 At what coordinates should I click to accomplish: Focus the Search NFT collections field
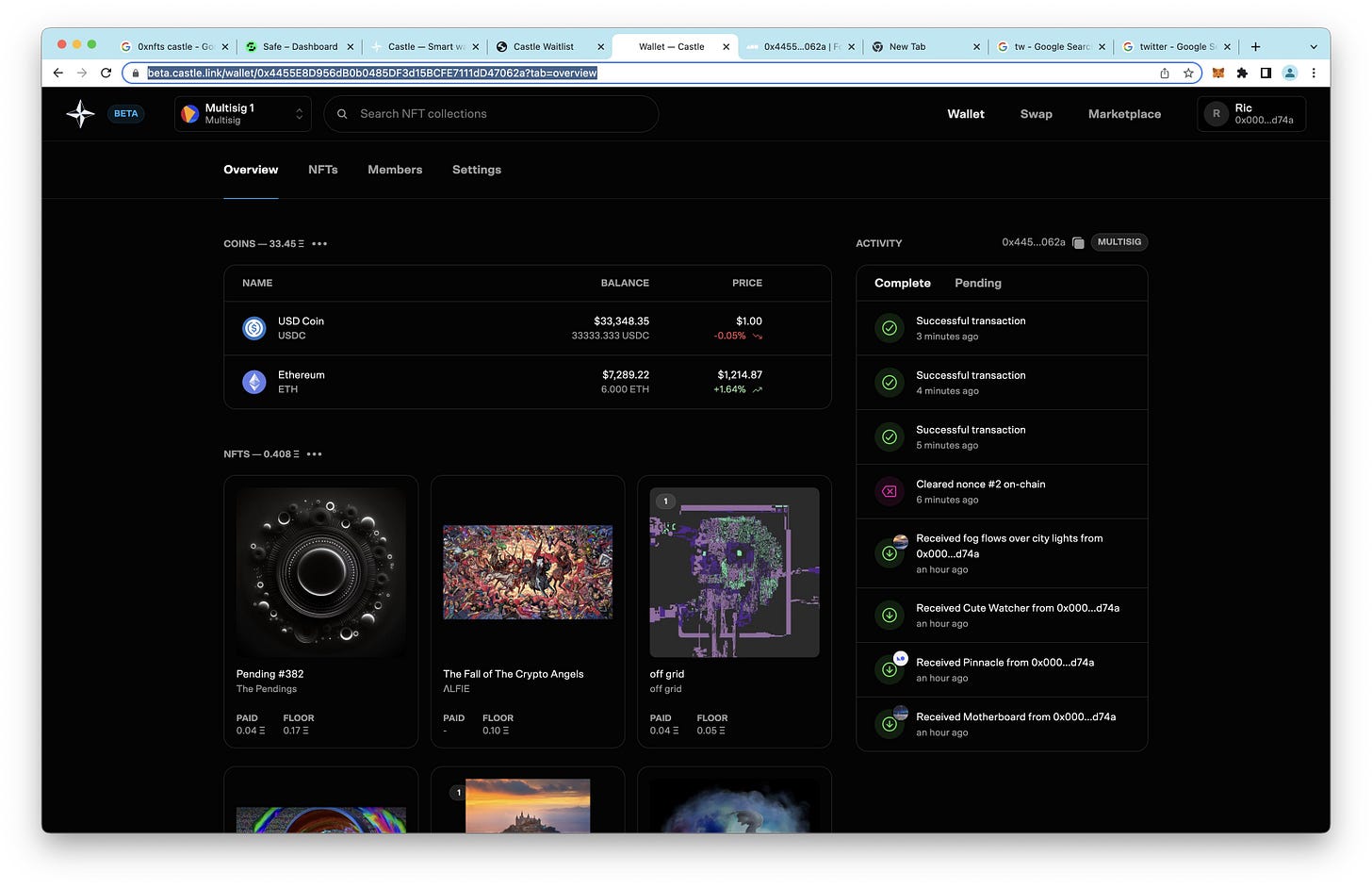(x=491, y=114)
